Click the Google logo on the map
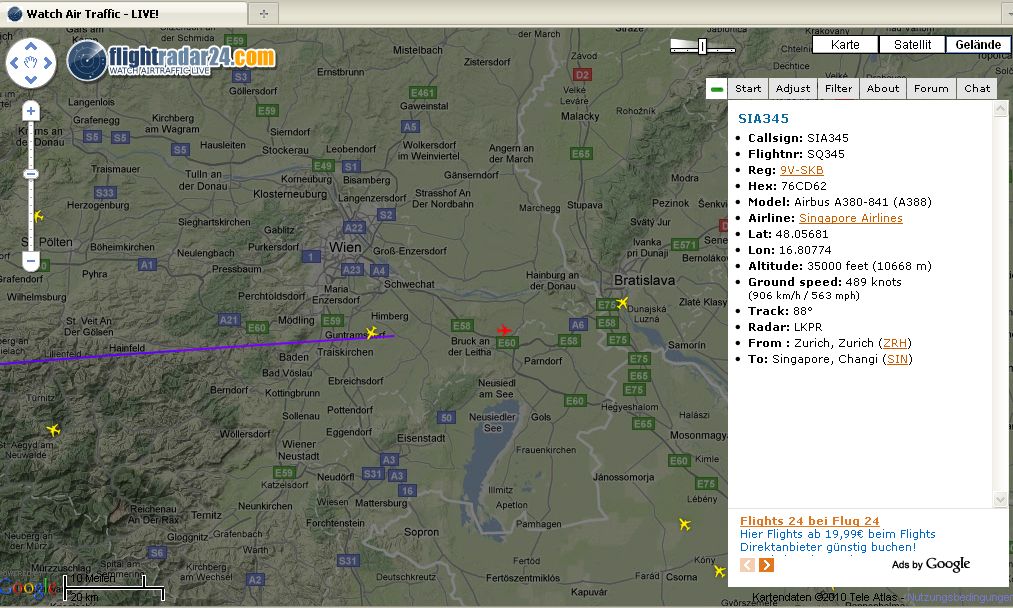The height and width of the screenshot is (608, 1013). (26, 587)
